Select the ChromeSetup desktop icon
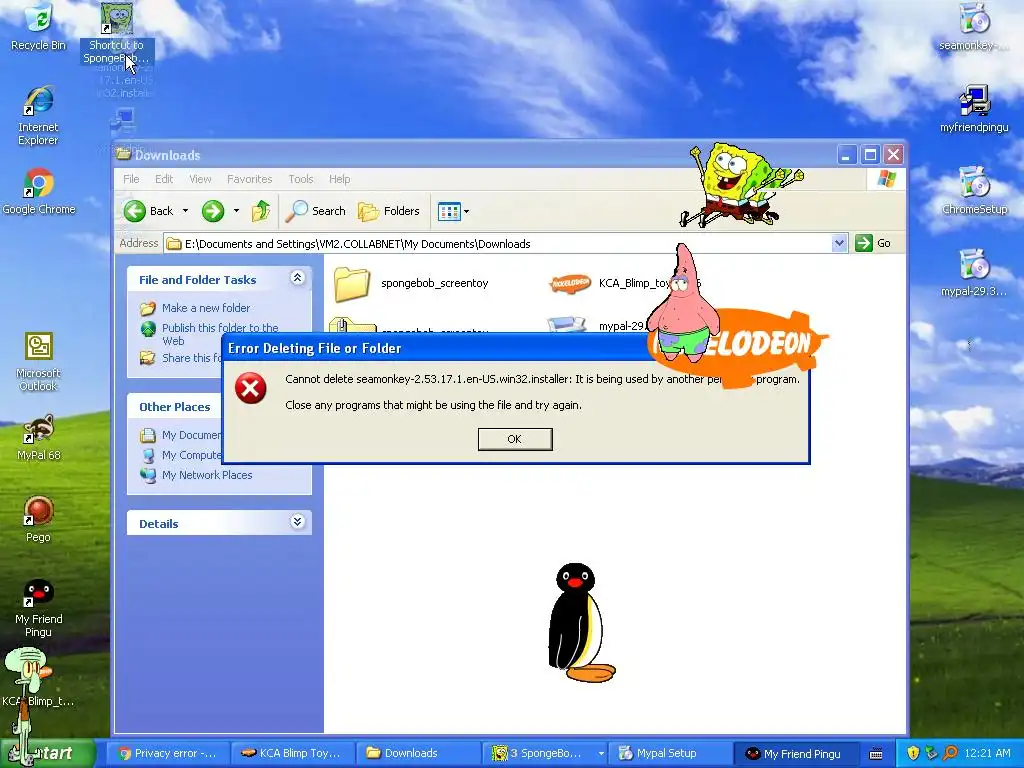This screenshot has height=768, width=1024. click(974, 191)
